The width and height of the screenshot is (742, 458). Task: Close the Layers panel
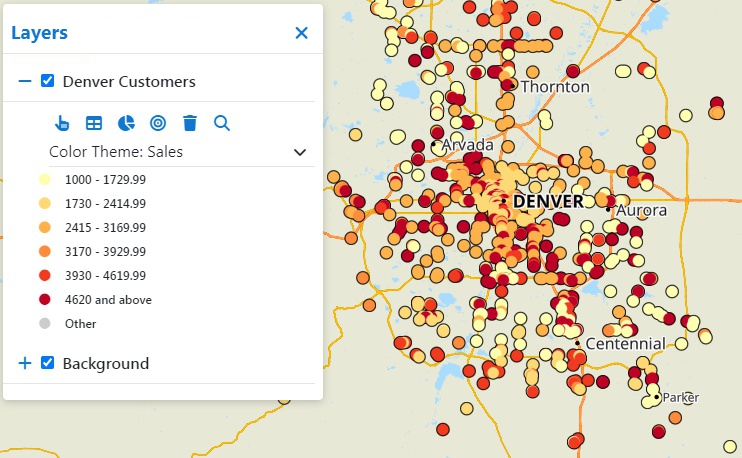click(301, 33)
